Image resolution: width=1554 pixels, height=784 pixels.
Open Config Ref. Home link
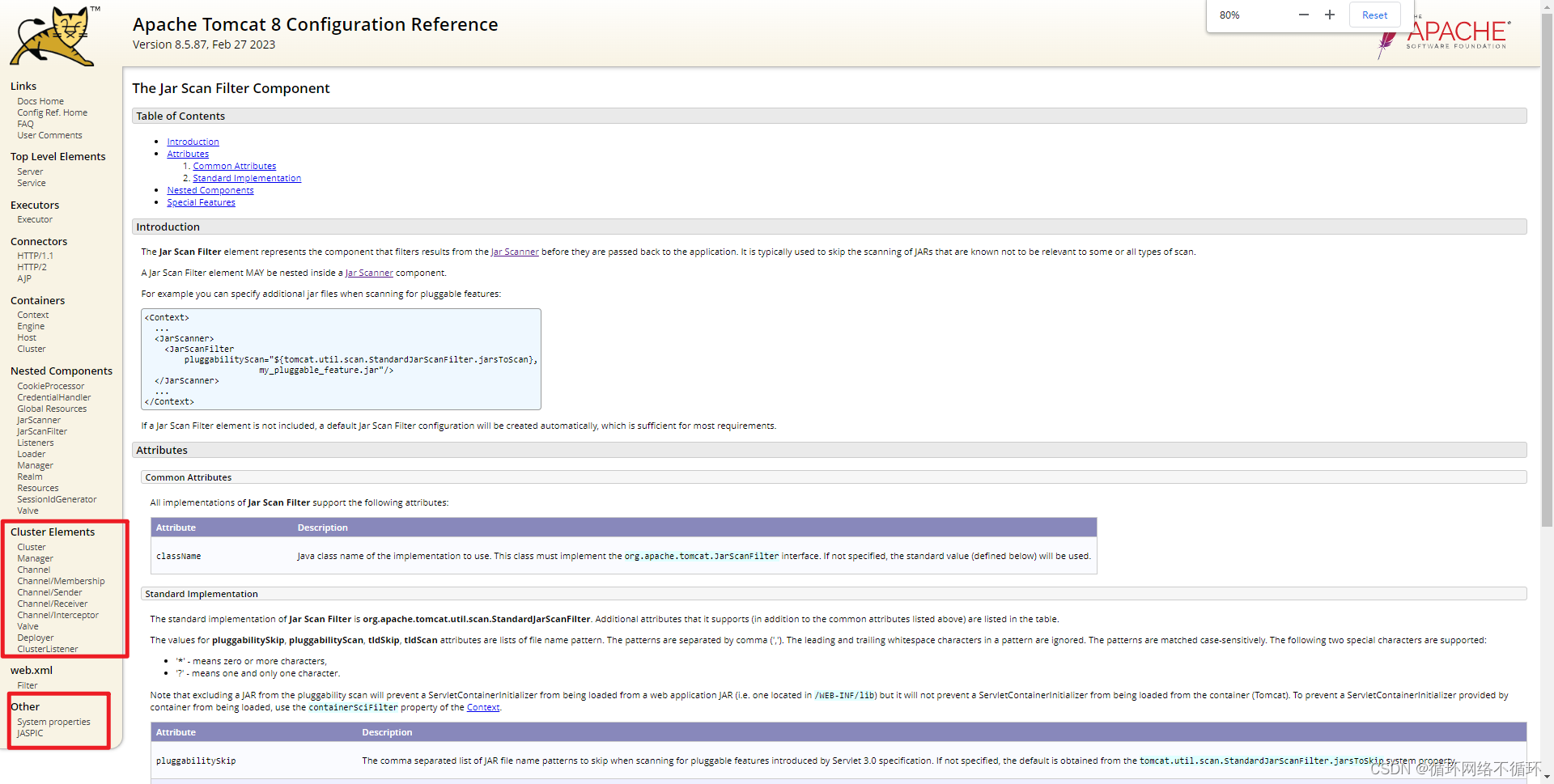pyautogui.click(x=52, y=112)
